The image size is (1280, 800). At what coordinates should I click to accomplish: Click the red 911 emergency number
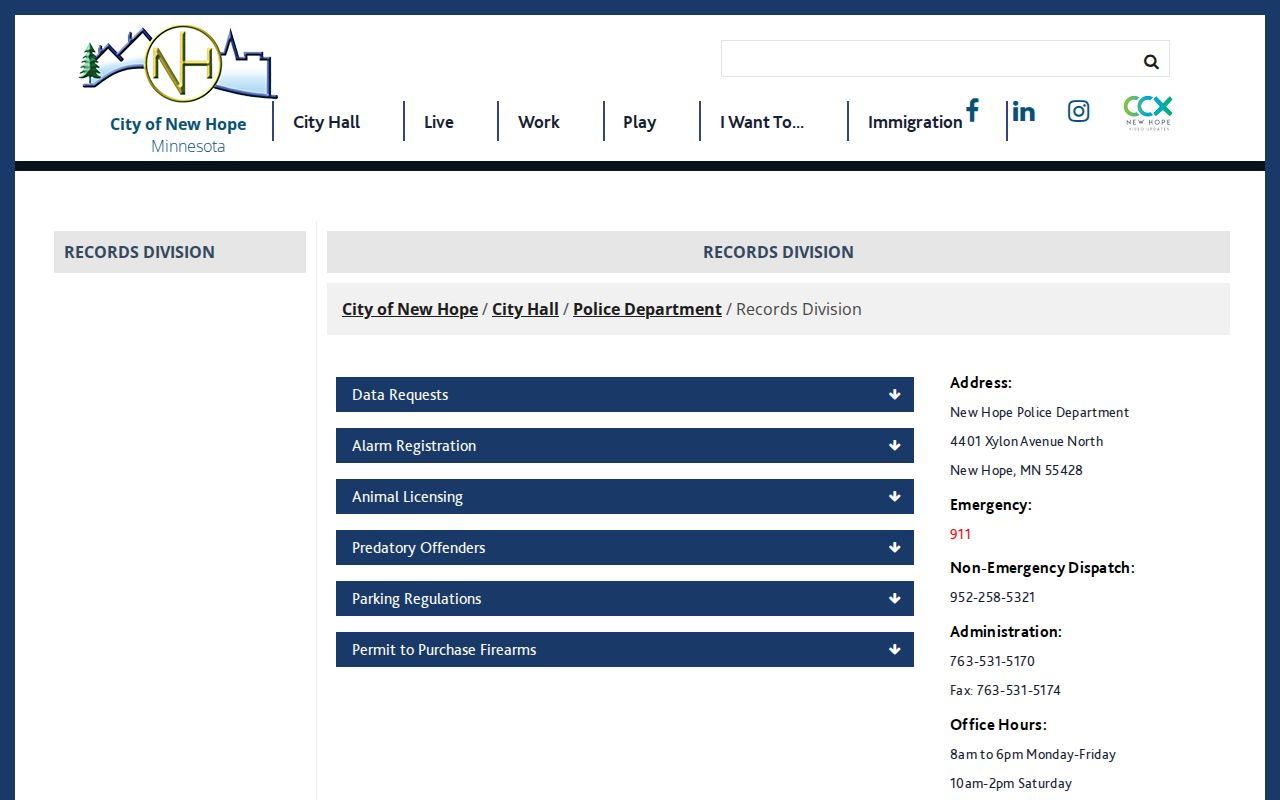[x=960, y=534]
